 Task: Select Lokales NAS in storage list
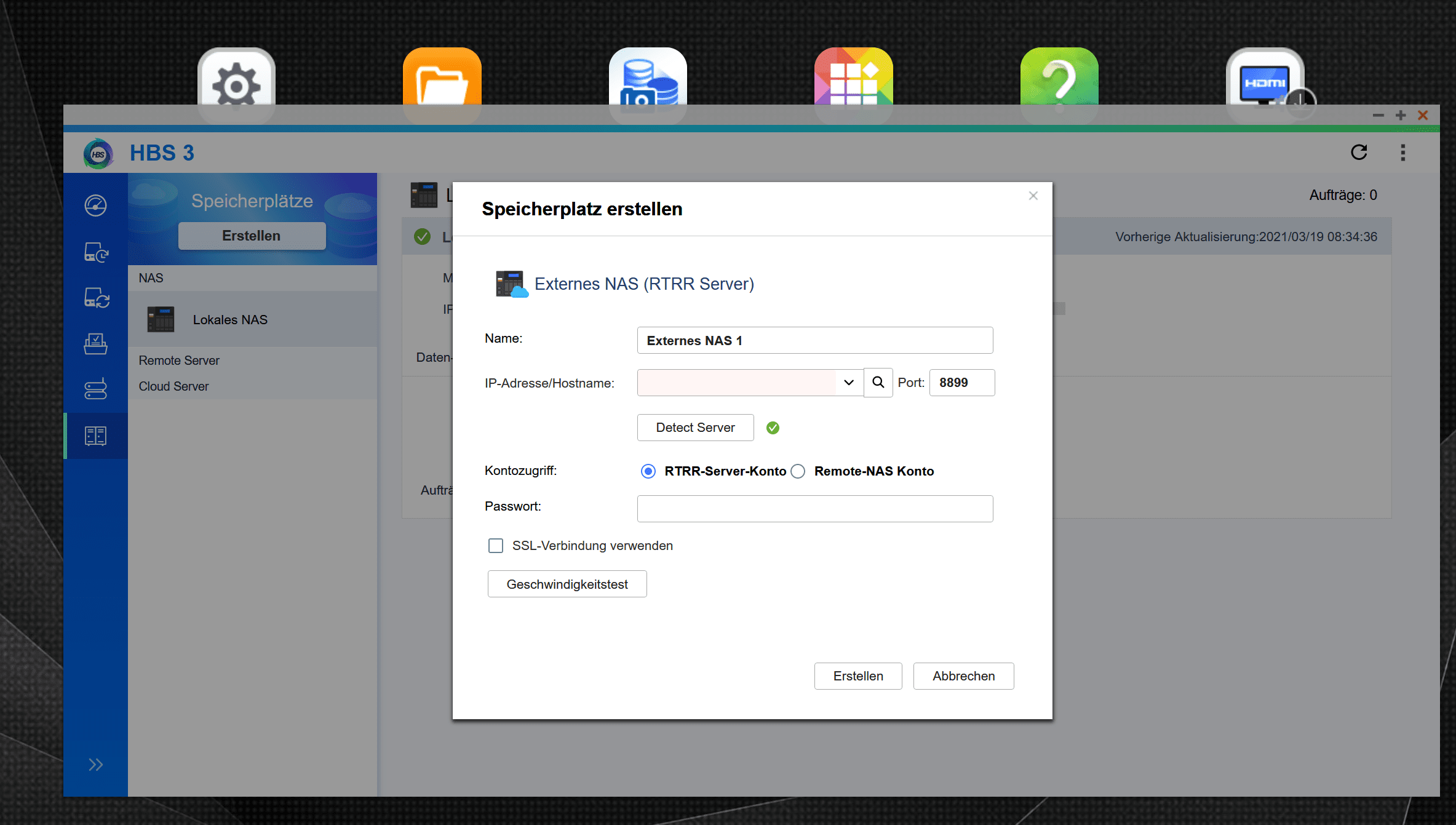[252, 319]
